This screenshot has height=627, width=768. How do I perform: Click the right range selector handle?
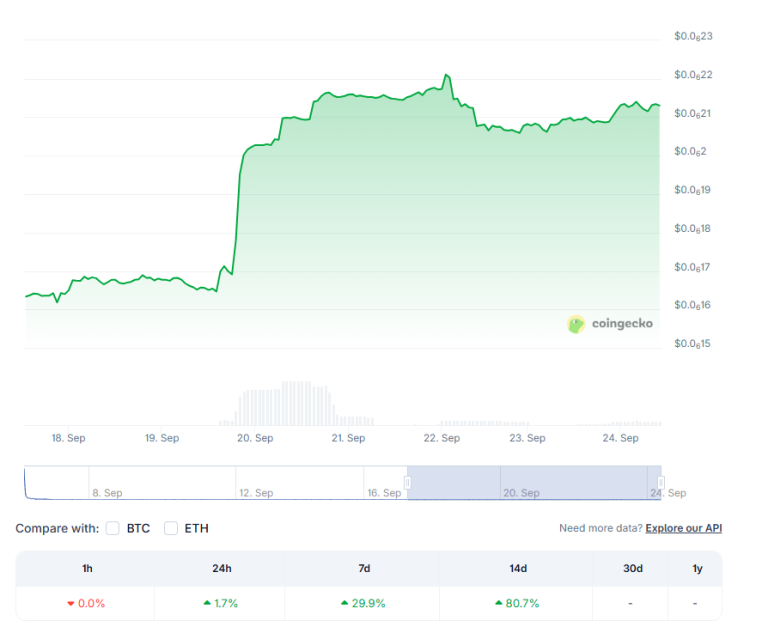point(660,482)
